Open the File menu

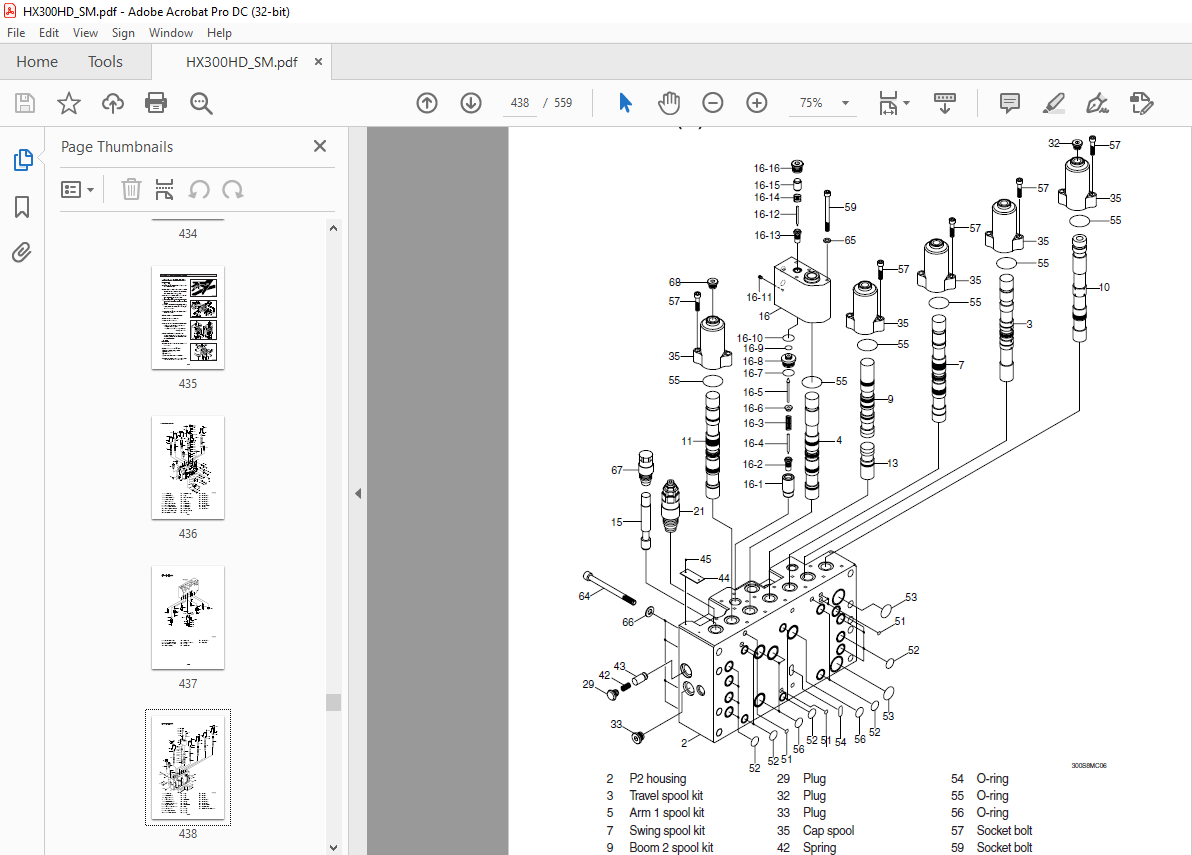click(16, 33)
